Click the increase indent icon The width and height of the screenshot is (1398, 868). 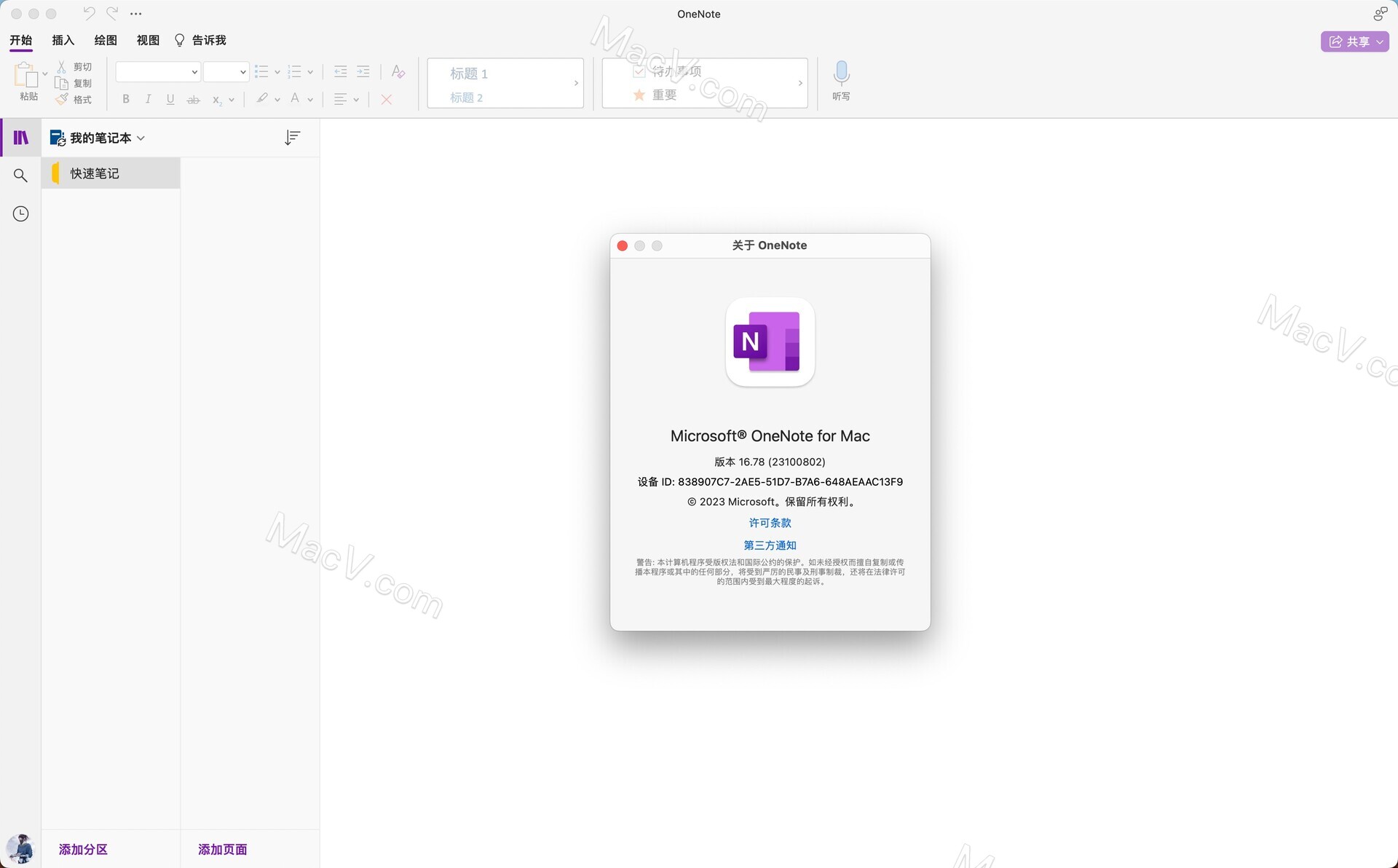363,71
